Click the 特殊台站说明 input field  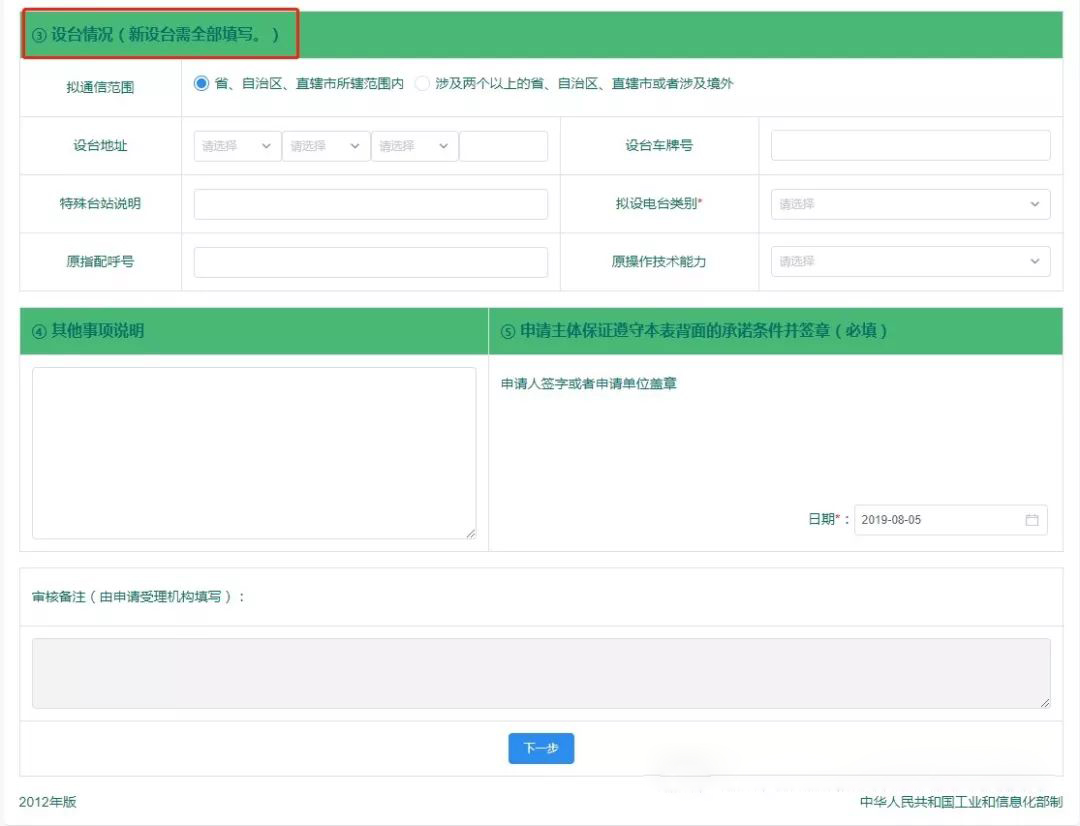coord(370,204)
